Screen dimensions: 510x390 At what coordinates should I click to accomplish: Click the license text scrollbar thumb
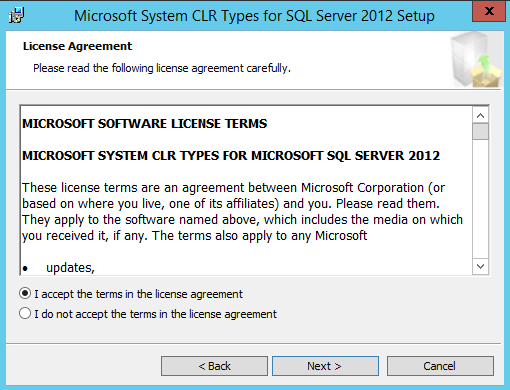point(480,132)
